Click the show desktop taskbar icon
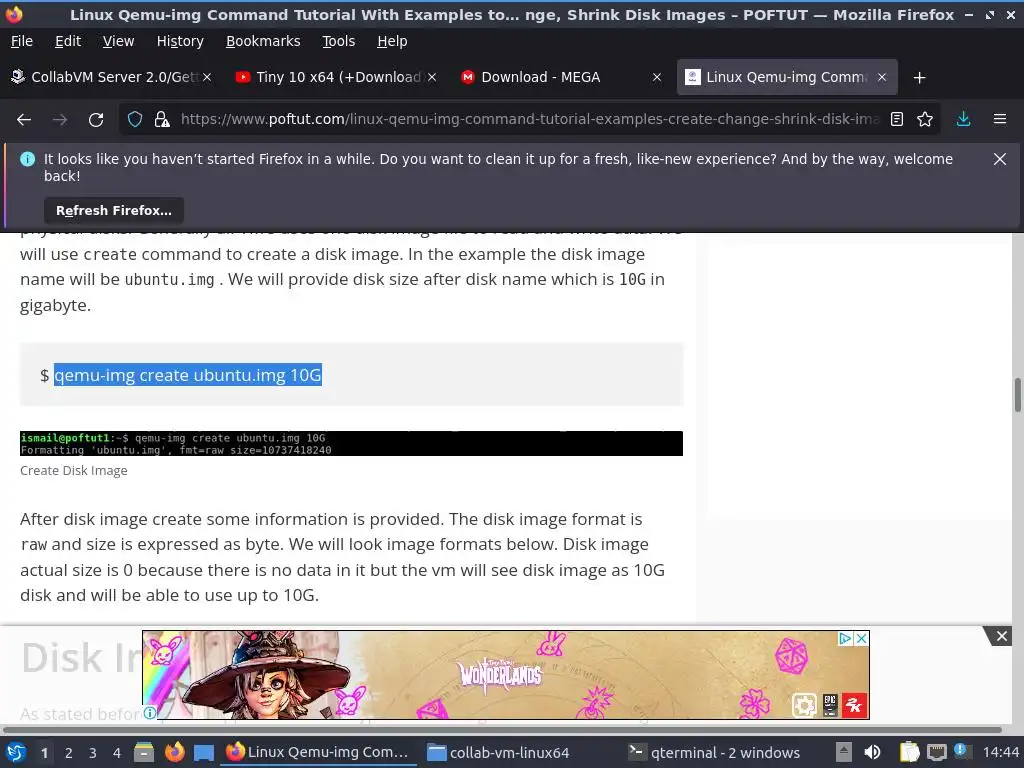The height and width of the screenshot is (768, 1024). tap(204, 753)
